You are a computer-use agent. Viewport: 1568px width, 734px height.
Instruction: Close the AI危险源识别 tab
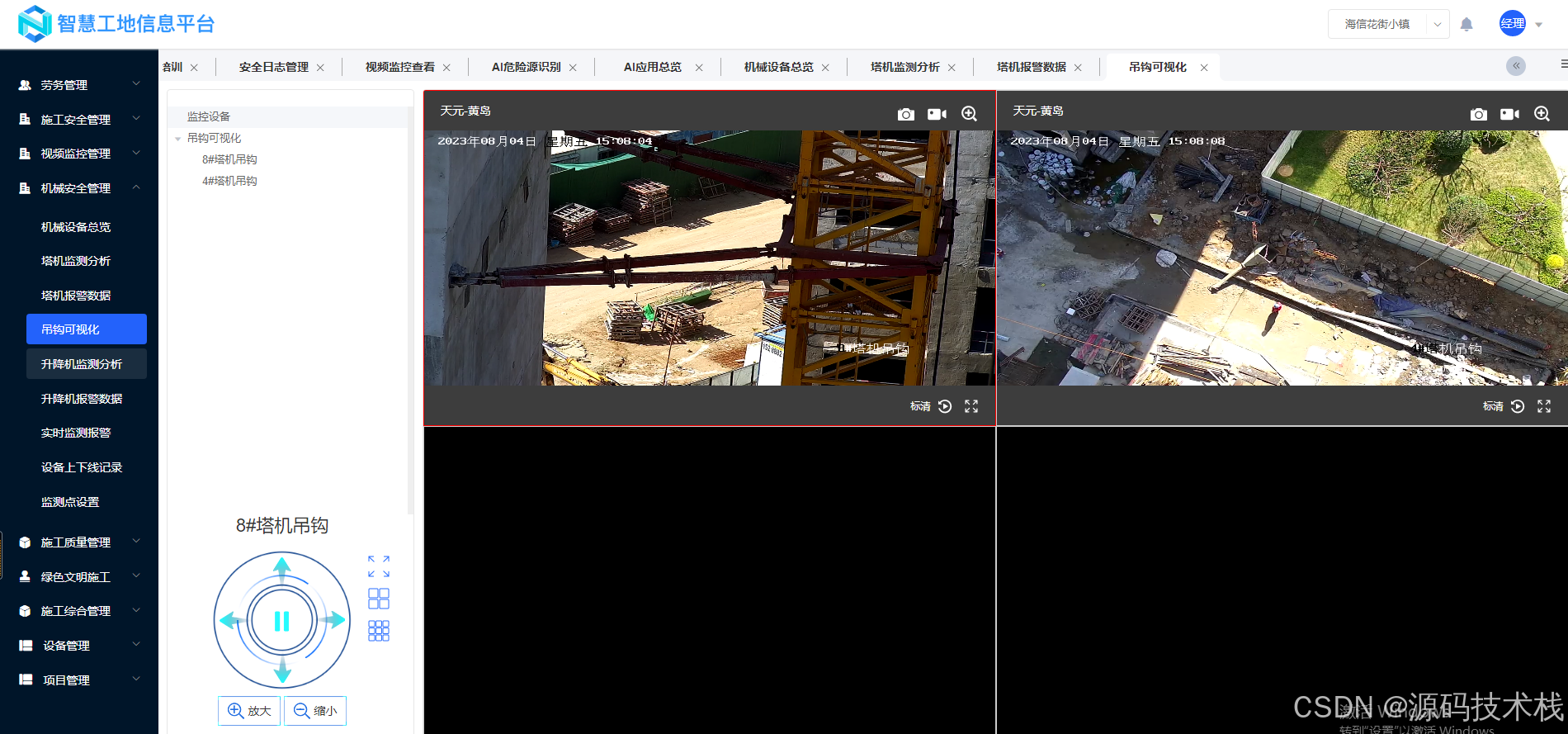coord(573,68)
